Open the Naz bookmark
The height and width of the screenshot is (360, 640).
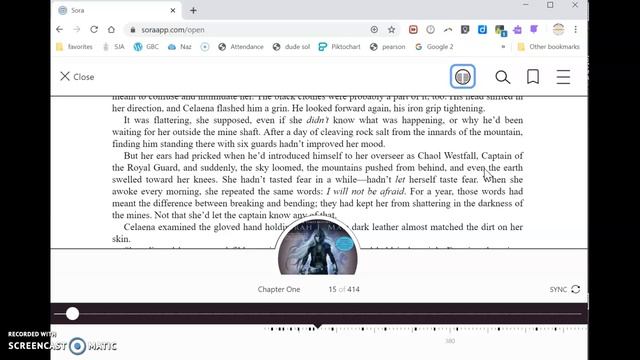click(180, 47)
